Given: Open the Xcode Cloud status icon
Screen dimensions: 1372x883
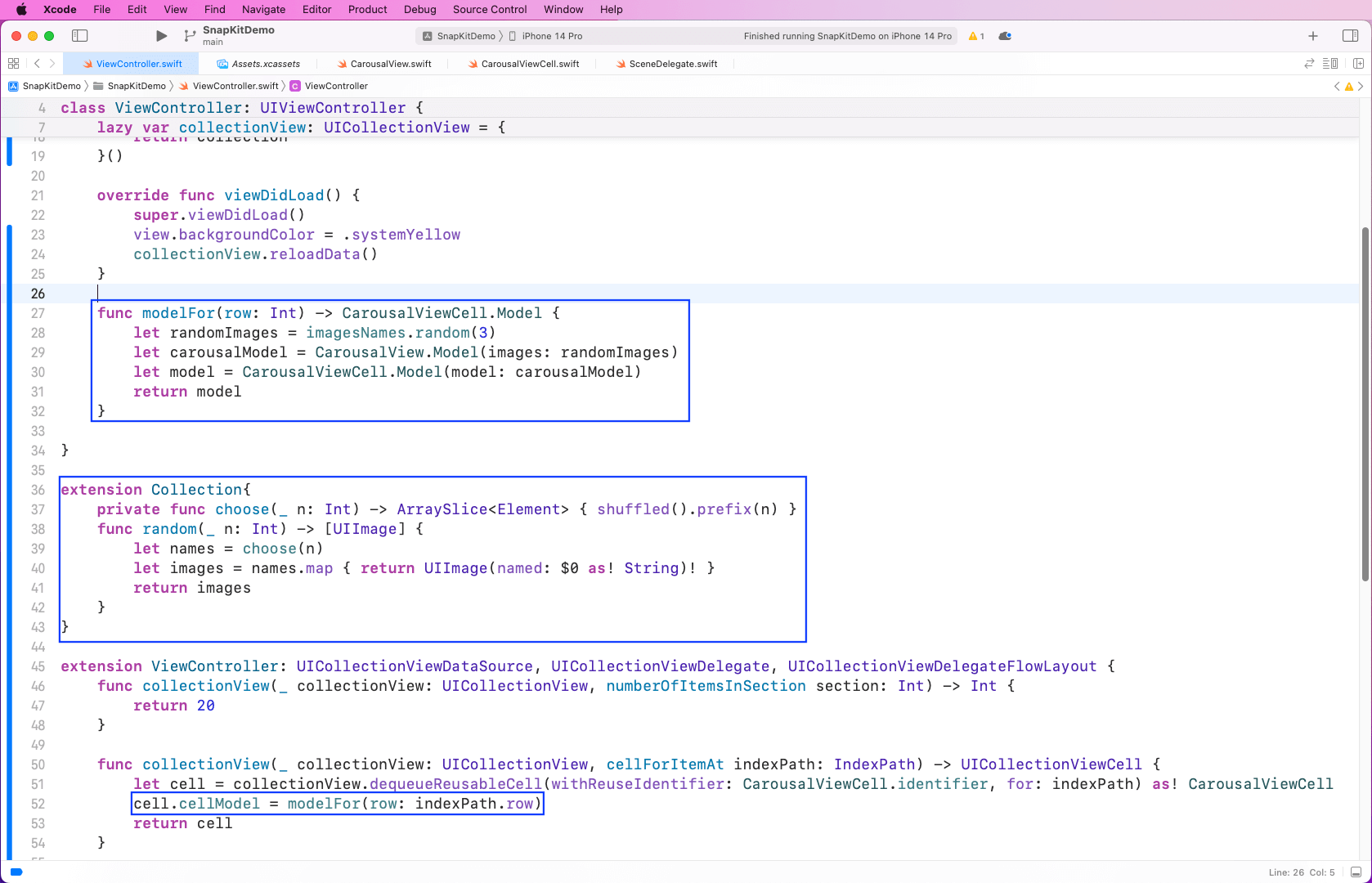Looking at the screenshot, I should tap(1005, 36).
